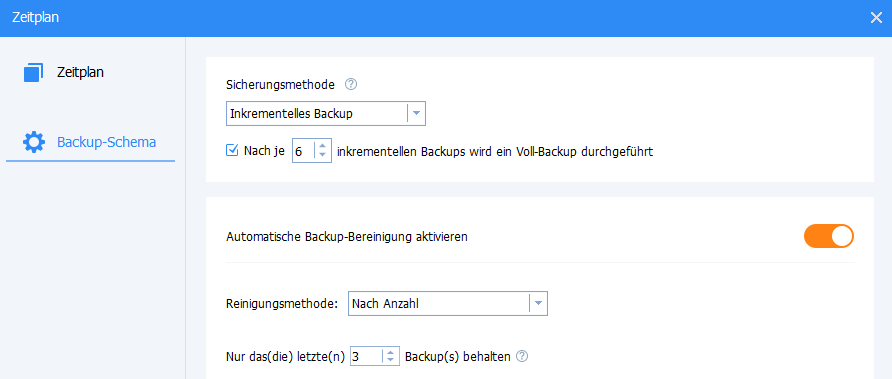Screen dimensions: 892x379
Task: Click the 'Reinigungsmethode:' label
Action: click(x=282, y=304)
